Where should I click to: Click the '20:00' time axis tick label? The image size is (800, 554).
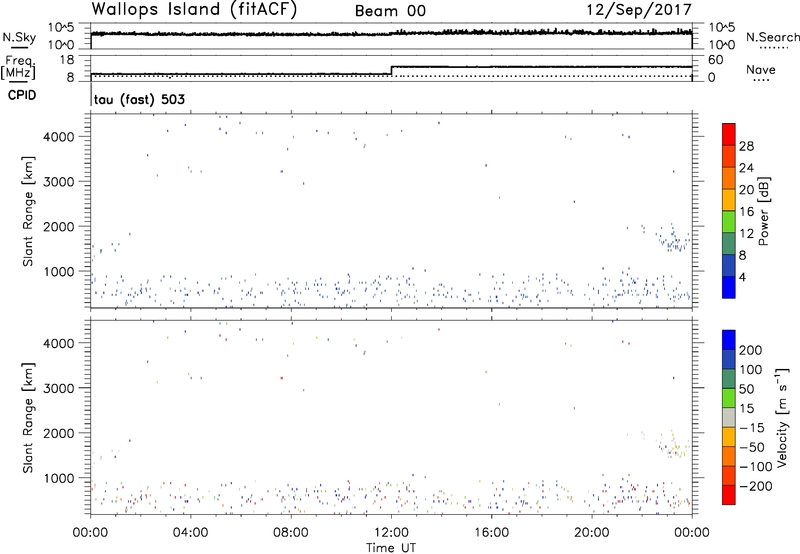click(x=592, y=533)
